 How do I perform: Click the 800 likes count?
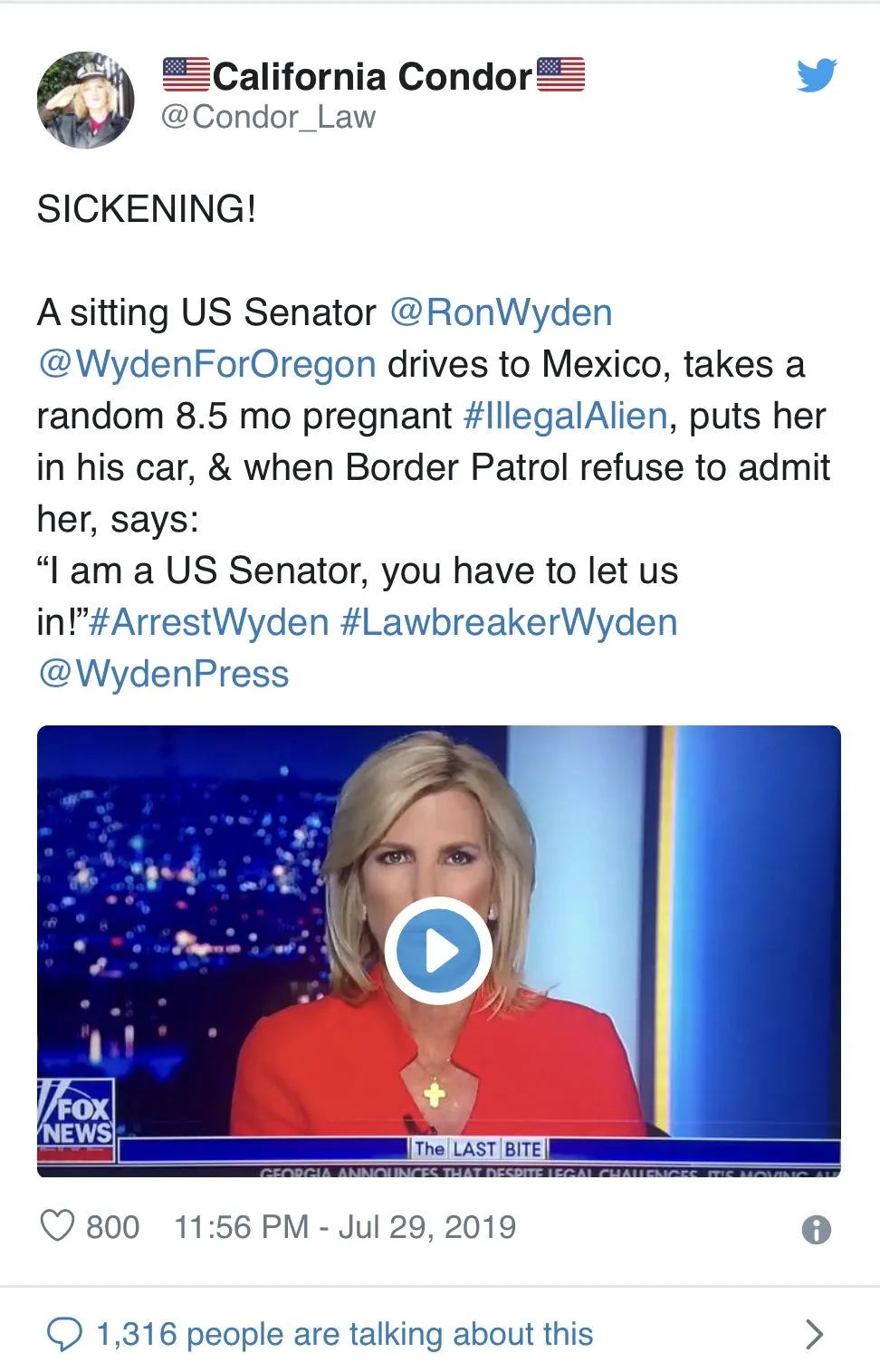point(113,1227)
